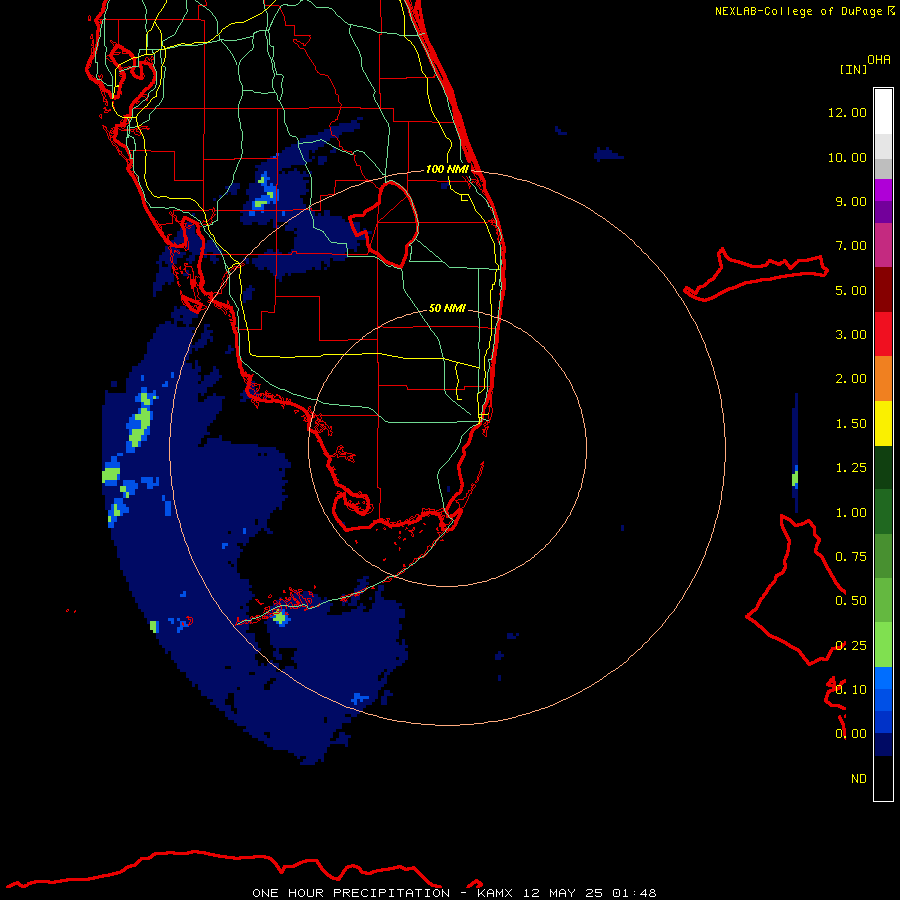900x900 pixels.
Task: Select the 1.00 legend value
Action: [x=851, y=513]
